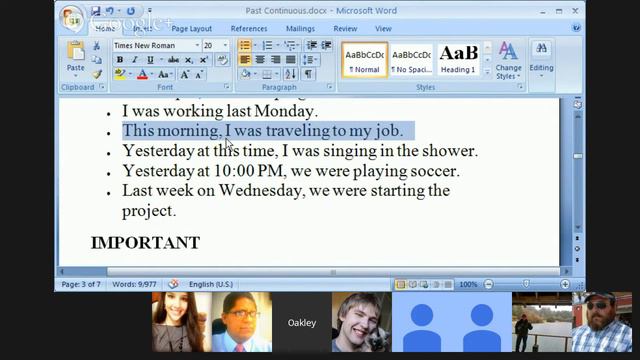Toggle Show/Hide paragraph marks

click(x=309, y=74)
